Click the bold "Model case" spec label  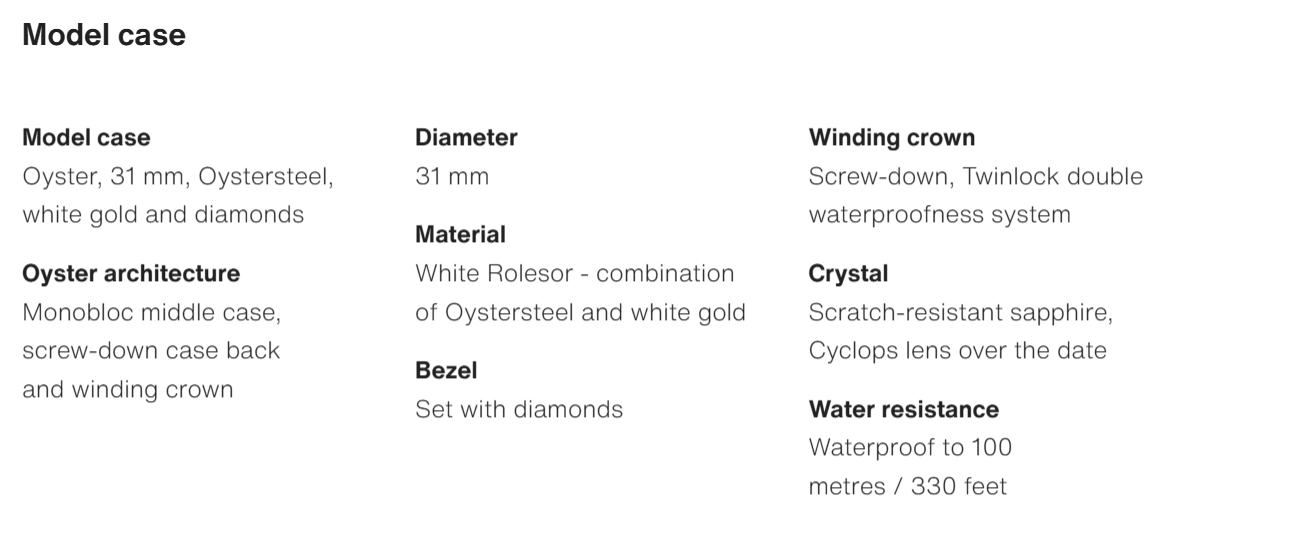(x=86, y=137)
